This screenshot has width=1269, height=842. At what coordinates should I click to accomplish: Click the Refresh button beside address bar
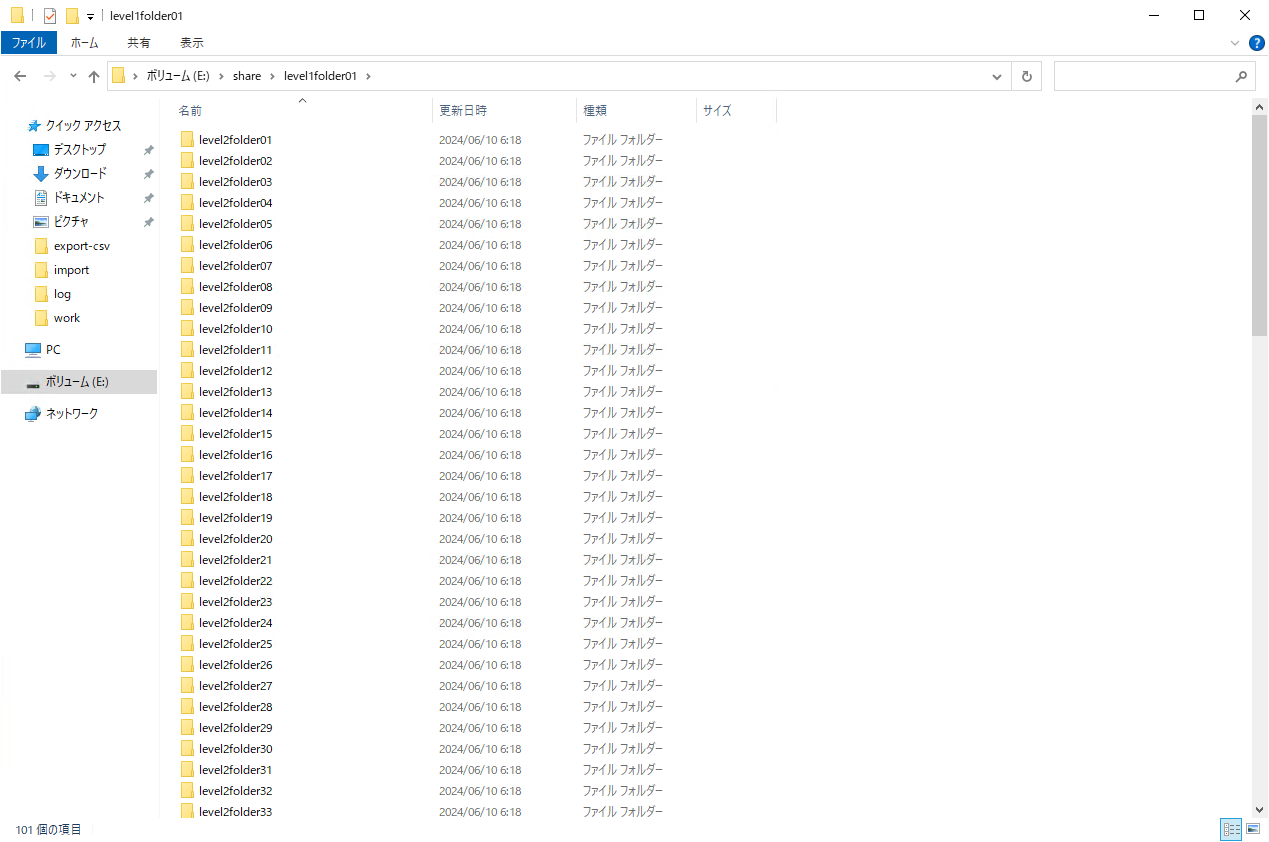1026,76
